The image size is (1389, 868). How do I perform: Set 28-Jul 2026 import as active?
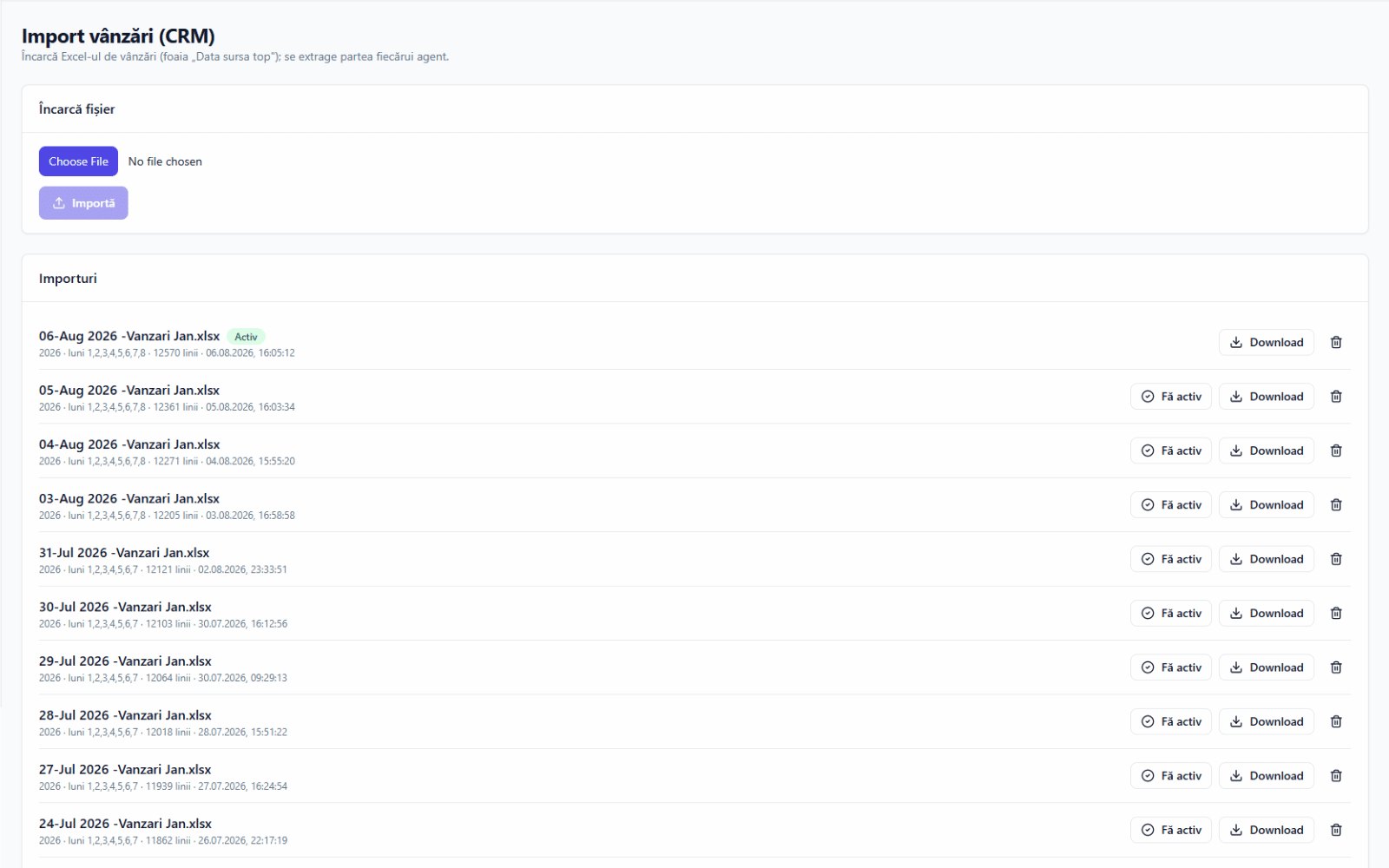1171,722
